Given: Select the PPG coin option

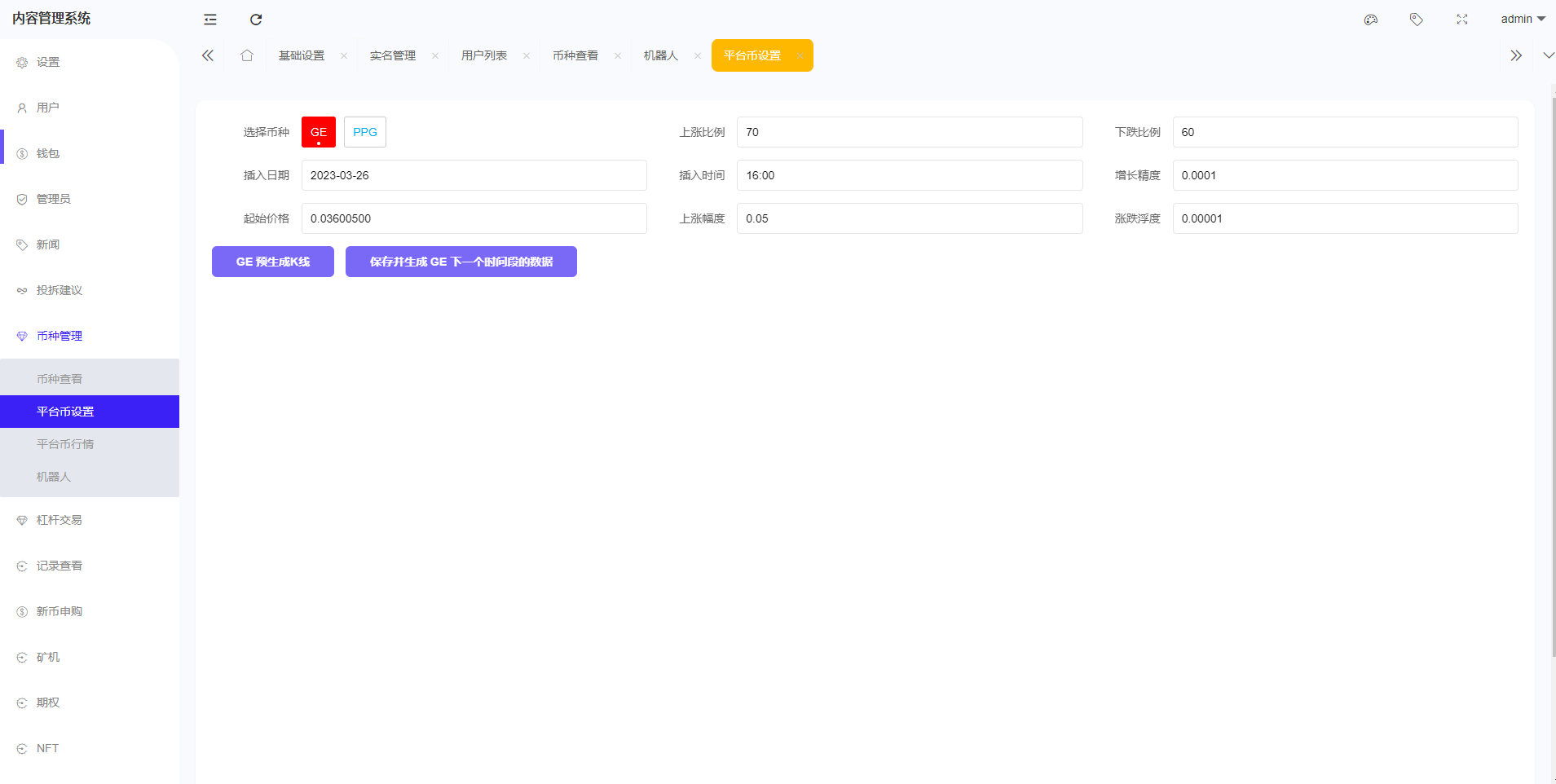Looking at the screenshot, I should click(x=365, y=132).
